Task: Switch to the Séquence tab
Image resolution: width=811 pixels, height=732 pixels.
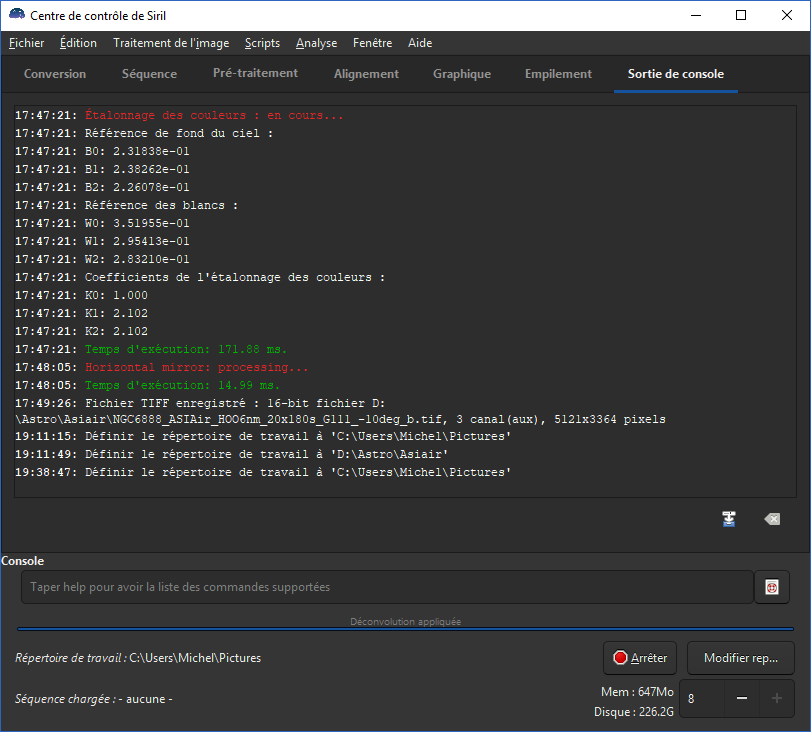Action: pyautogui.click(x=149, y=74)
